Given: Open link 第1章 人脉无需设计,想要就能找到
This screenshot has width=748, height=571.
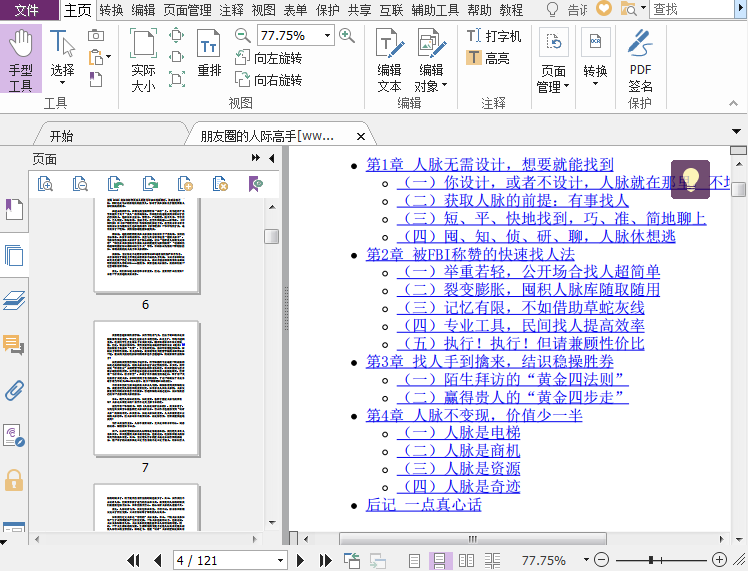Looking at the screenshot, I should pyautogui.click(x=489, y=165).
